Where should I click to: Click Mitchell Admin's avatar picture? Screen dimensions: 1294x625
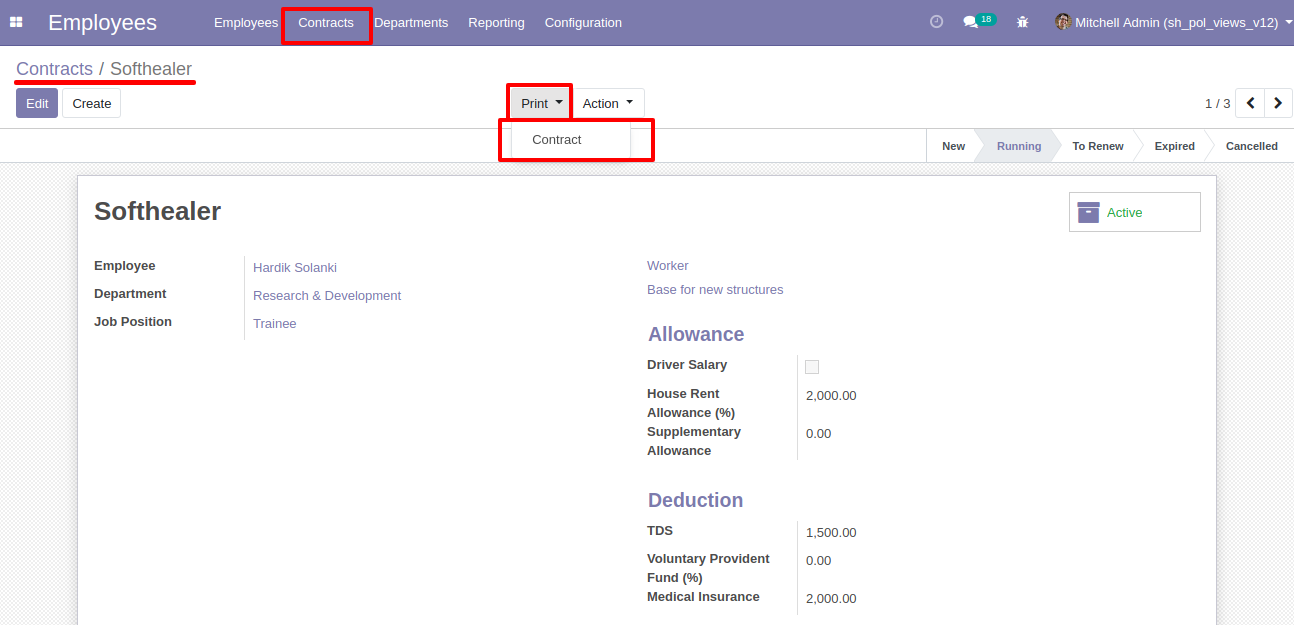pos(1063,22)
